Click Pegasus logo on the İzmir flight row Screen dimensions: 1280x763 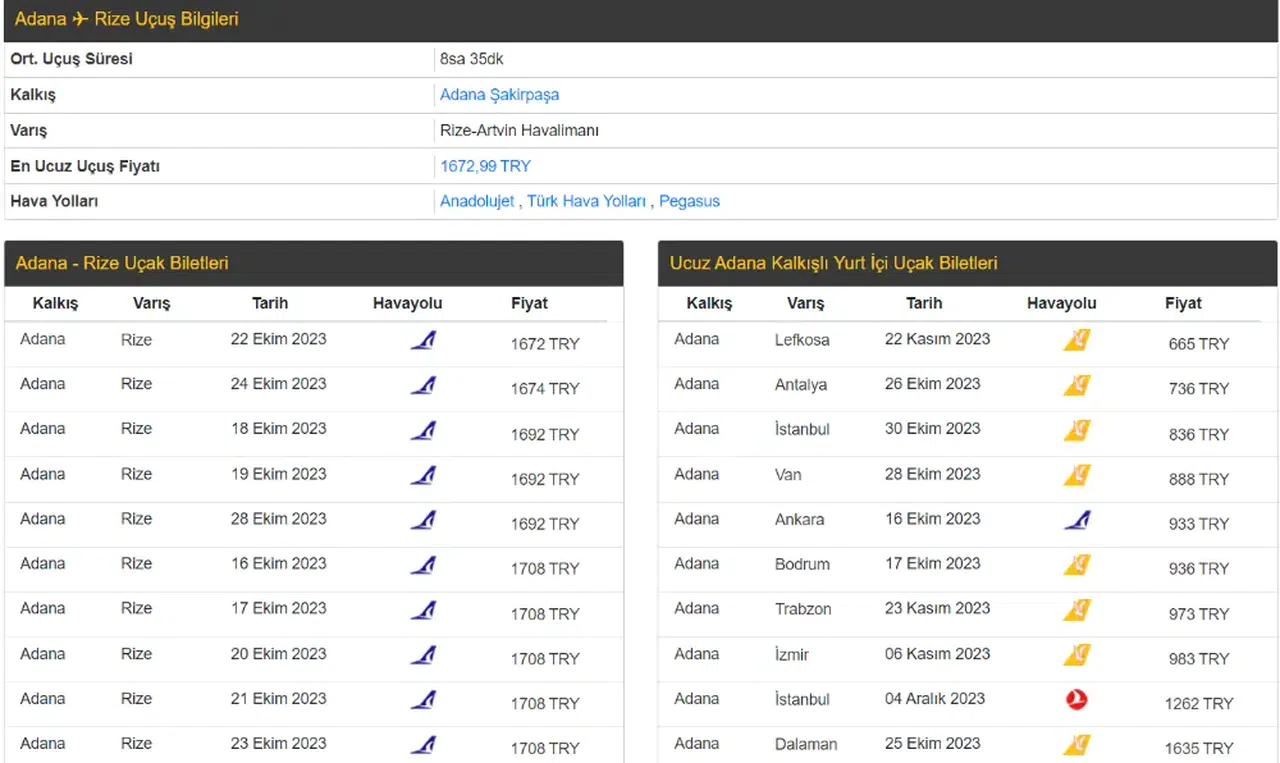point(1076,655)
